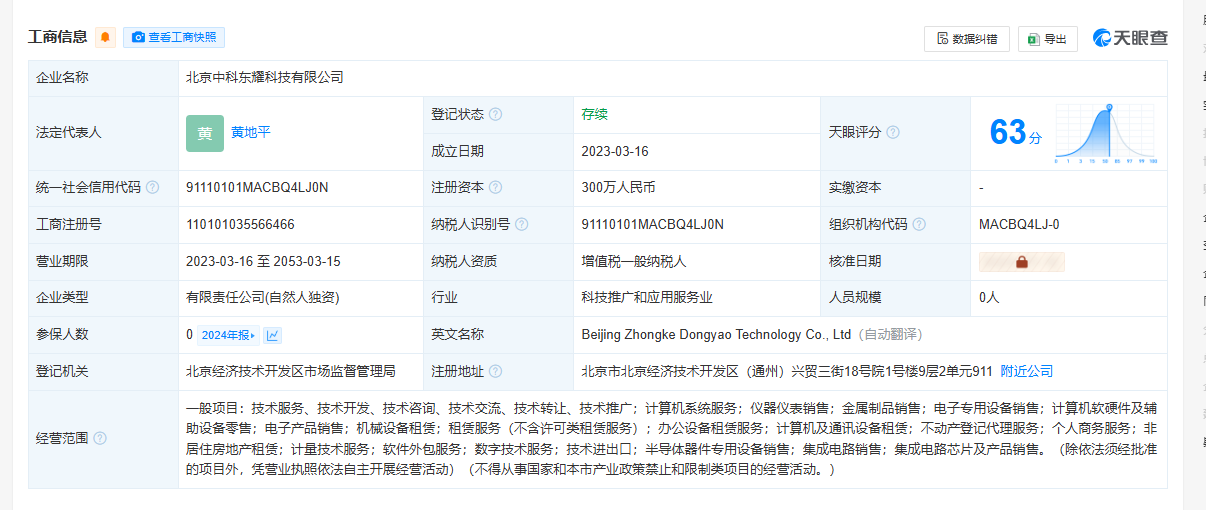Click the orange bell alert icon

[106, 38]
